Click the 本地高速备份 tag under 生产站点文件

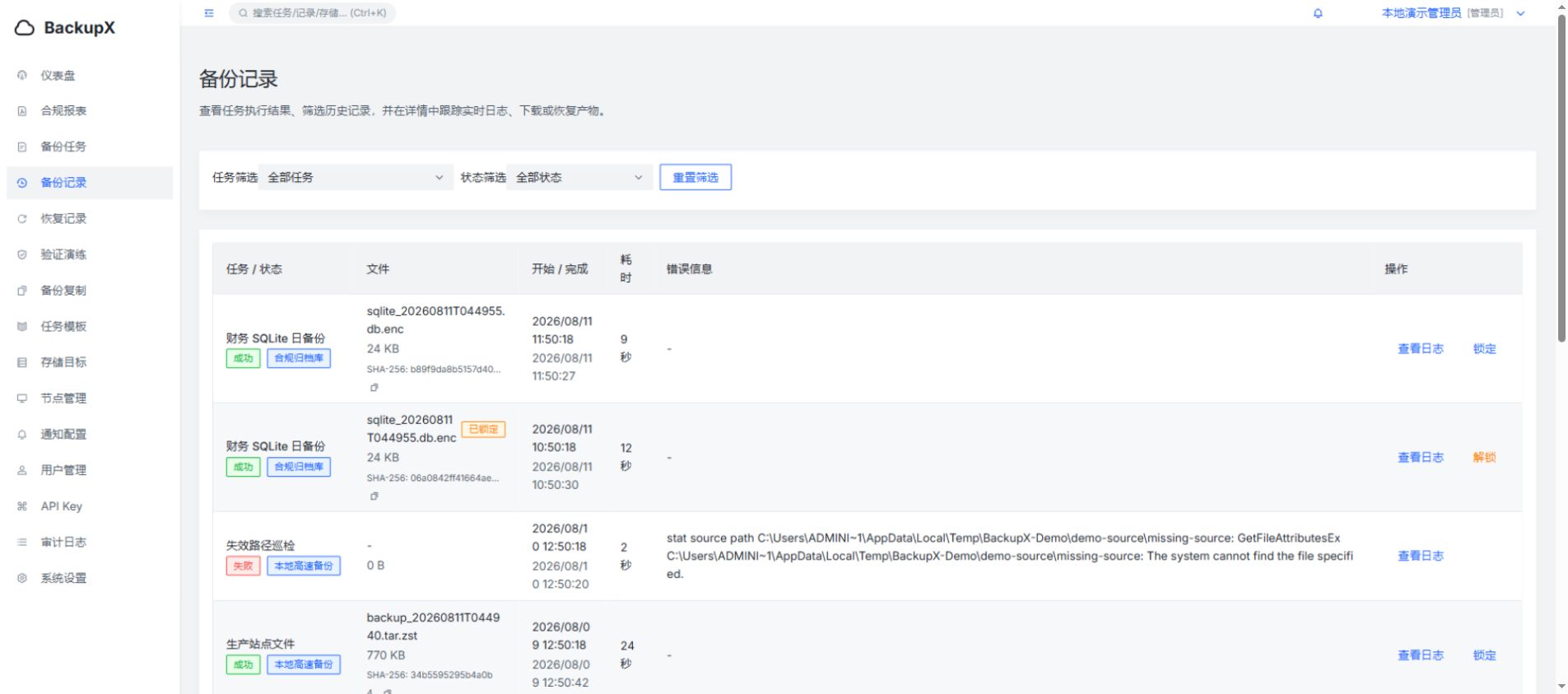tap(304, 665)
